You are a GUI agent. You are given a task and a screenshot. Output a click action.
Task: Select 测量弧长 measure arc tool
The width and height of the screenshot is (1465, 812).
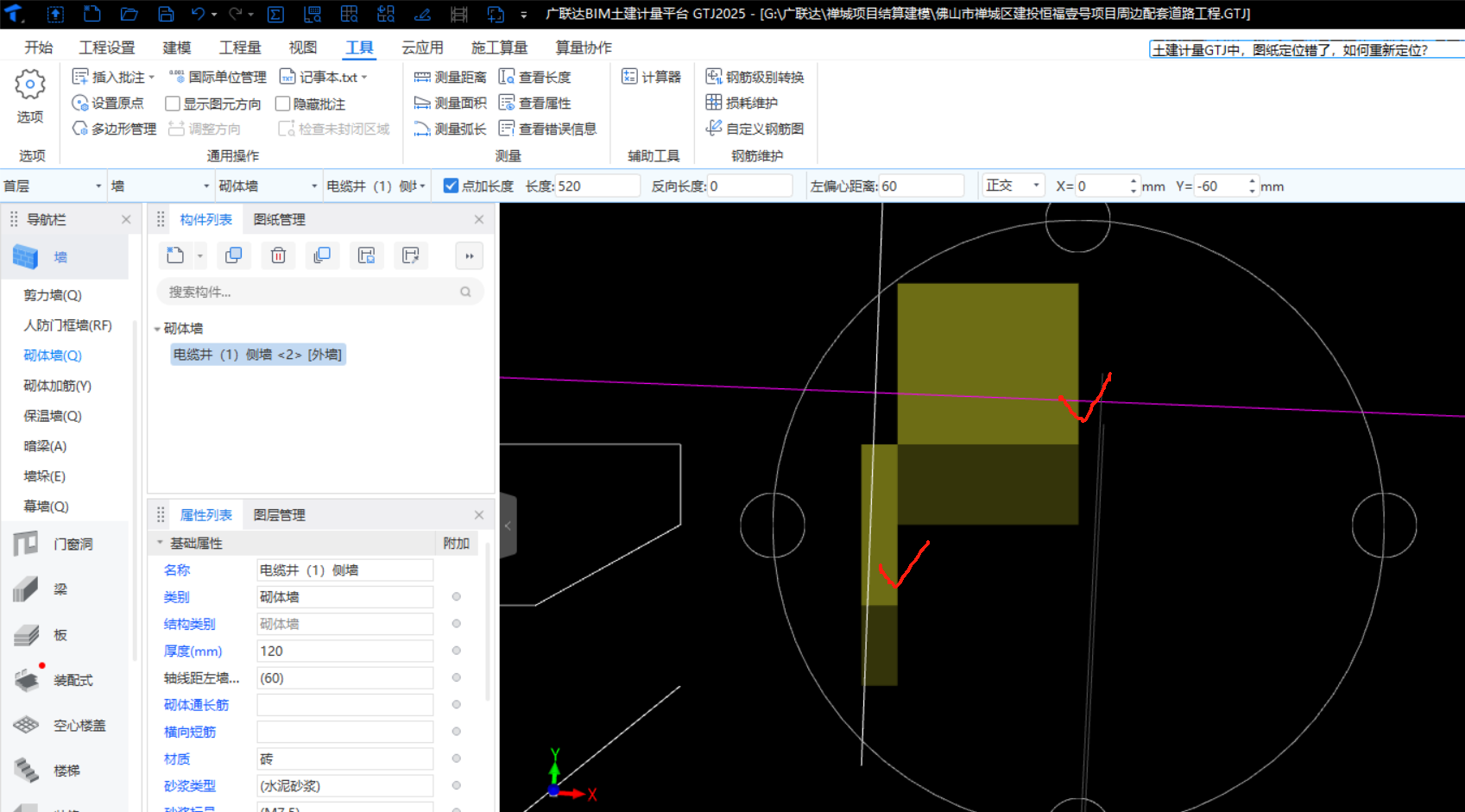450,129
